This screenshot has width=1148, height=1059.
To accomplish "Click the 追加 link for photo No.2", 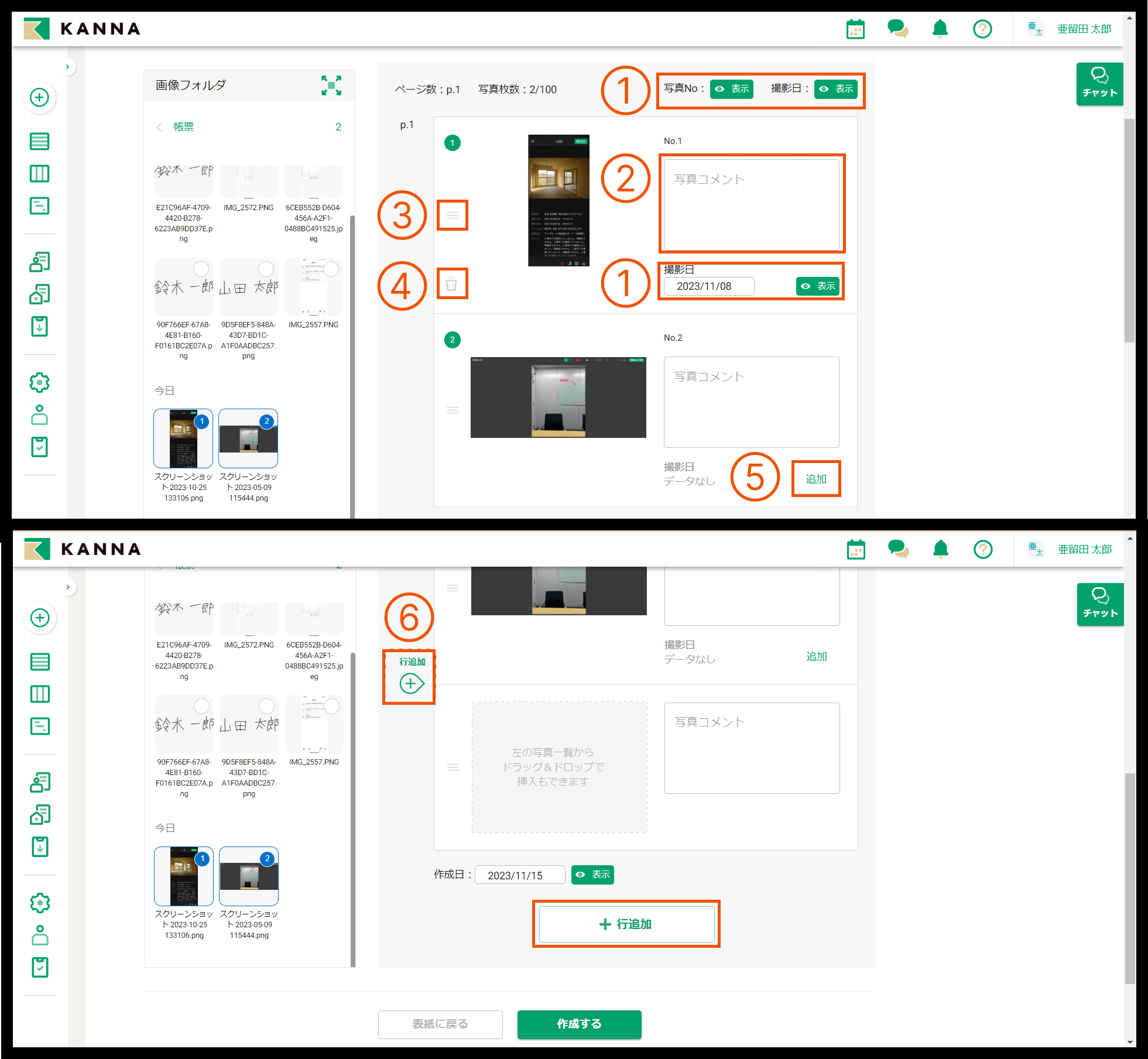I will click(x=815, y=479).
